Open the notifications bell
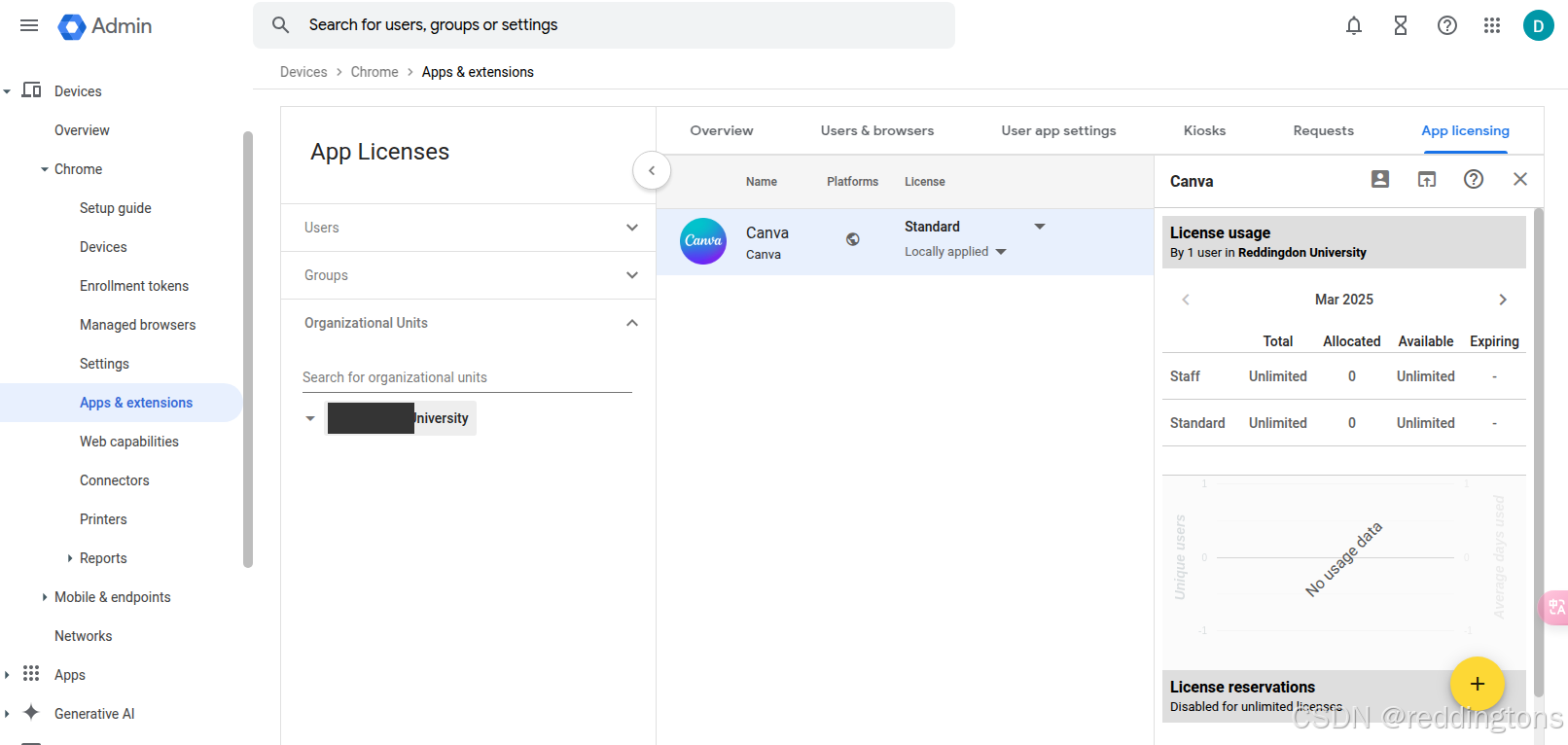This screenshot has height=745, width=1568. point(1353,25)
